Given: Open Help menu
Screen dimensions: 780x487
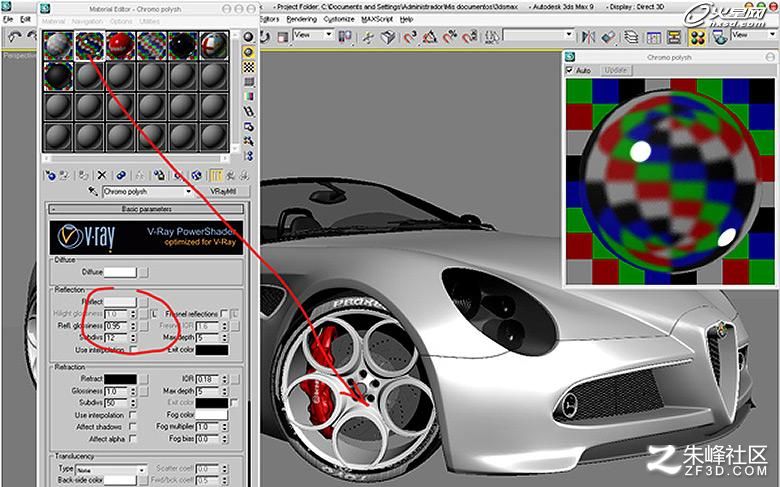Looking at the screenshot, I should point(406,19).
